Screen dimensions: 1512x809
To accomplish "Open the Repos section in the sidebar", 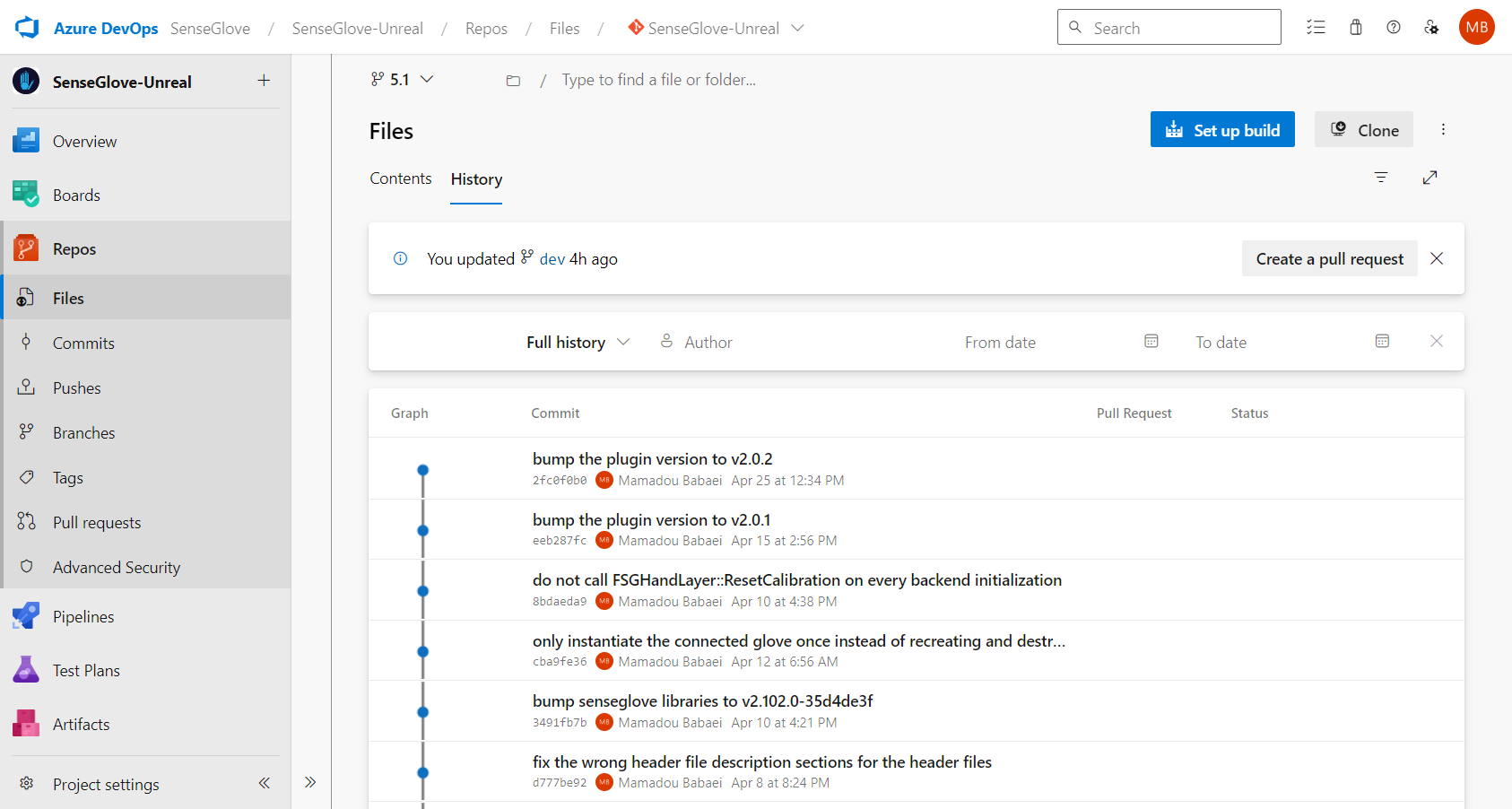I will coord(74,248).
